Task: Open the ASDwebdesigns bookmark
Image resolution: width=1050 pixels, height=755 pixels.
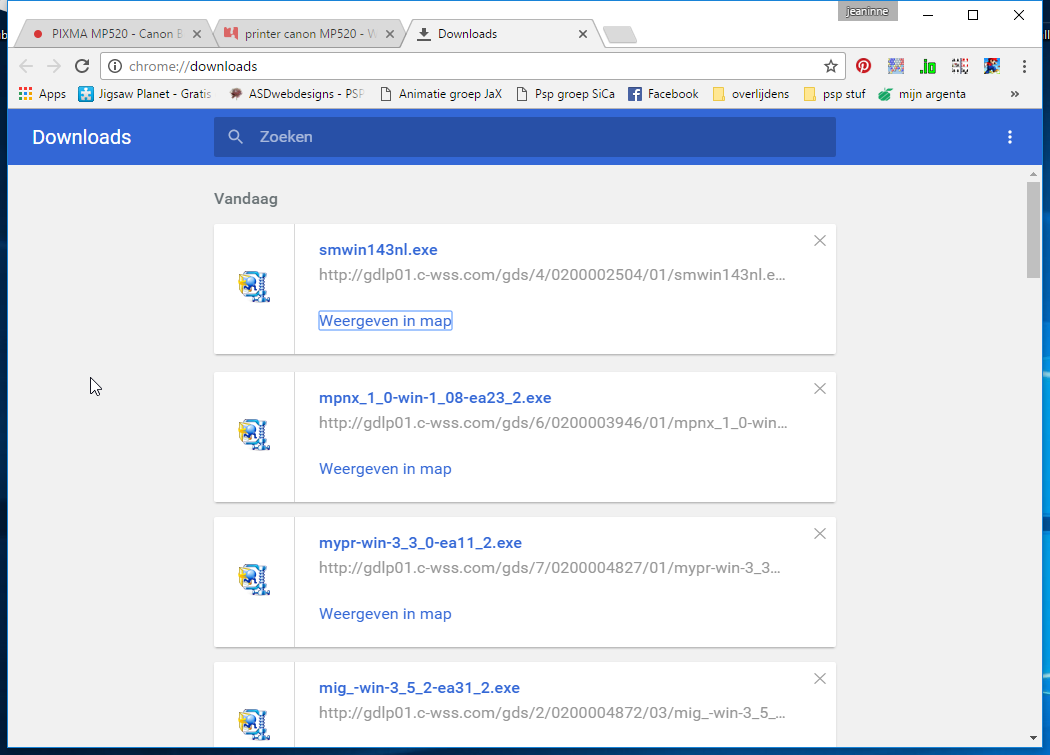Action: pyautogui.click(x=297, y=94)
